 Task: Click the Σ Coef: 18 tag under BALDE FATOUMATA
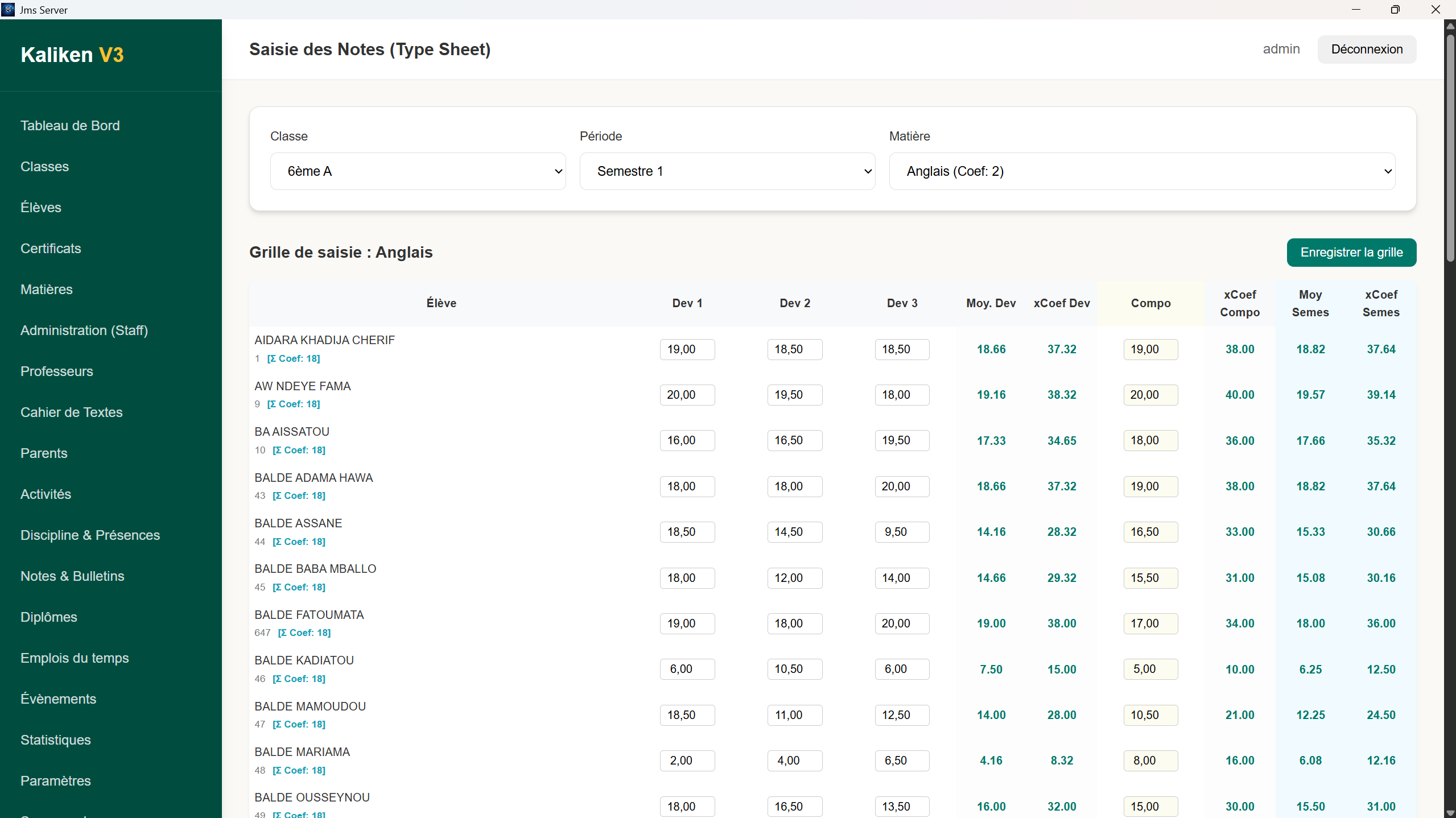point(304,633)
